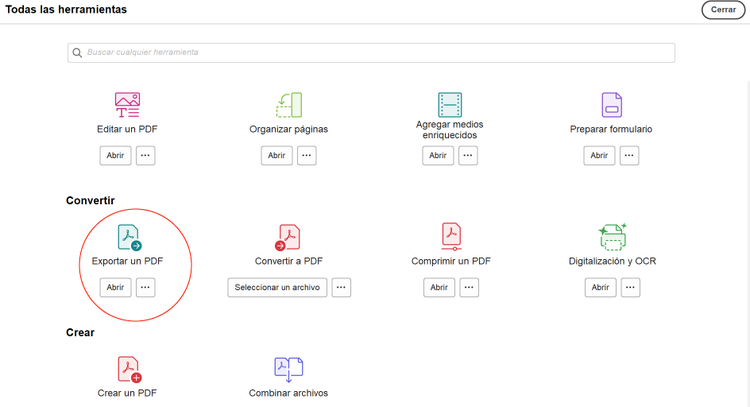Open more options for Comprimir un PDF
The height and width of the screenshot is (407, 750).
coord(469,287)
